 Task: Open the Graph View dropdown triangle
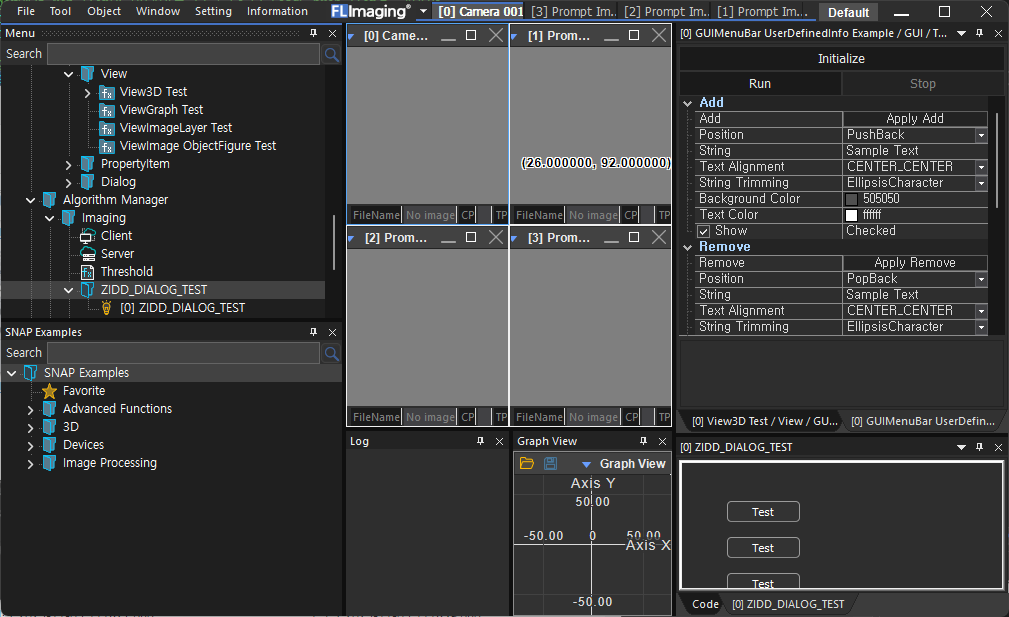tap(586, 464)
